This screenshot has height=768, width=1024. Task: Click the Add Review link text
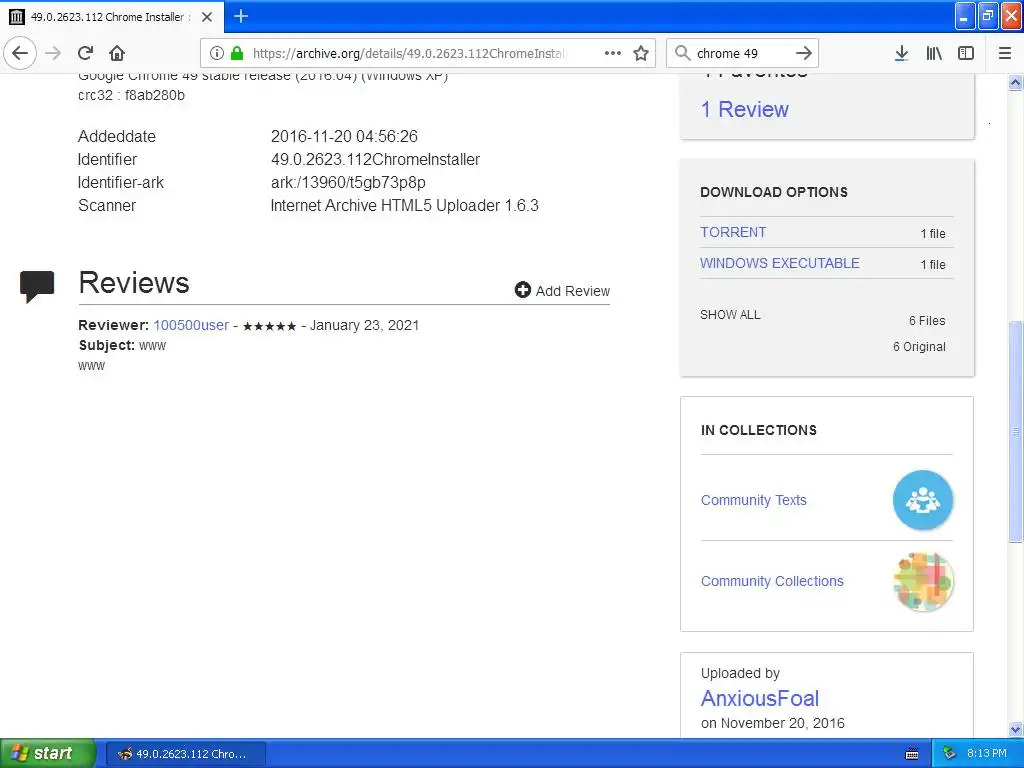[573, 291]
